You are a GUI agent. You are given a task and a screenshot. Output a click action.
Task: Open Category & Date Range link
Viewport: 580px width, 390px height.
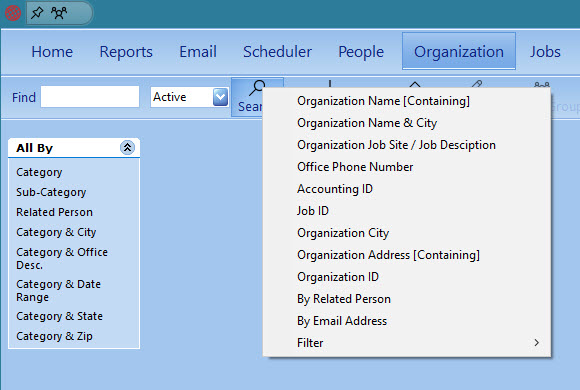coord(58,291)
